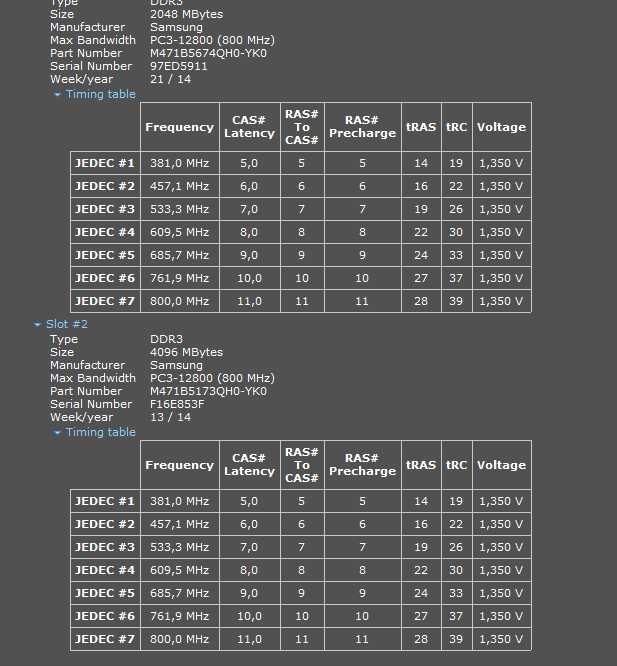Select part number M471B5173QH0-YK0
Viewport: 617px width, 666px height.
208,391
